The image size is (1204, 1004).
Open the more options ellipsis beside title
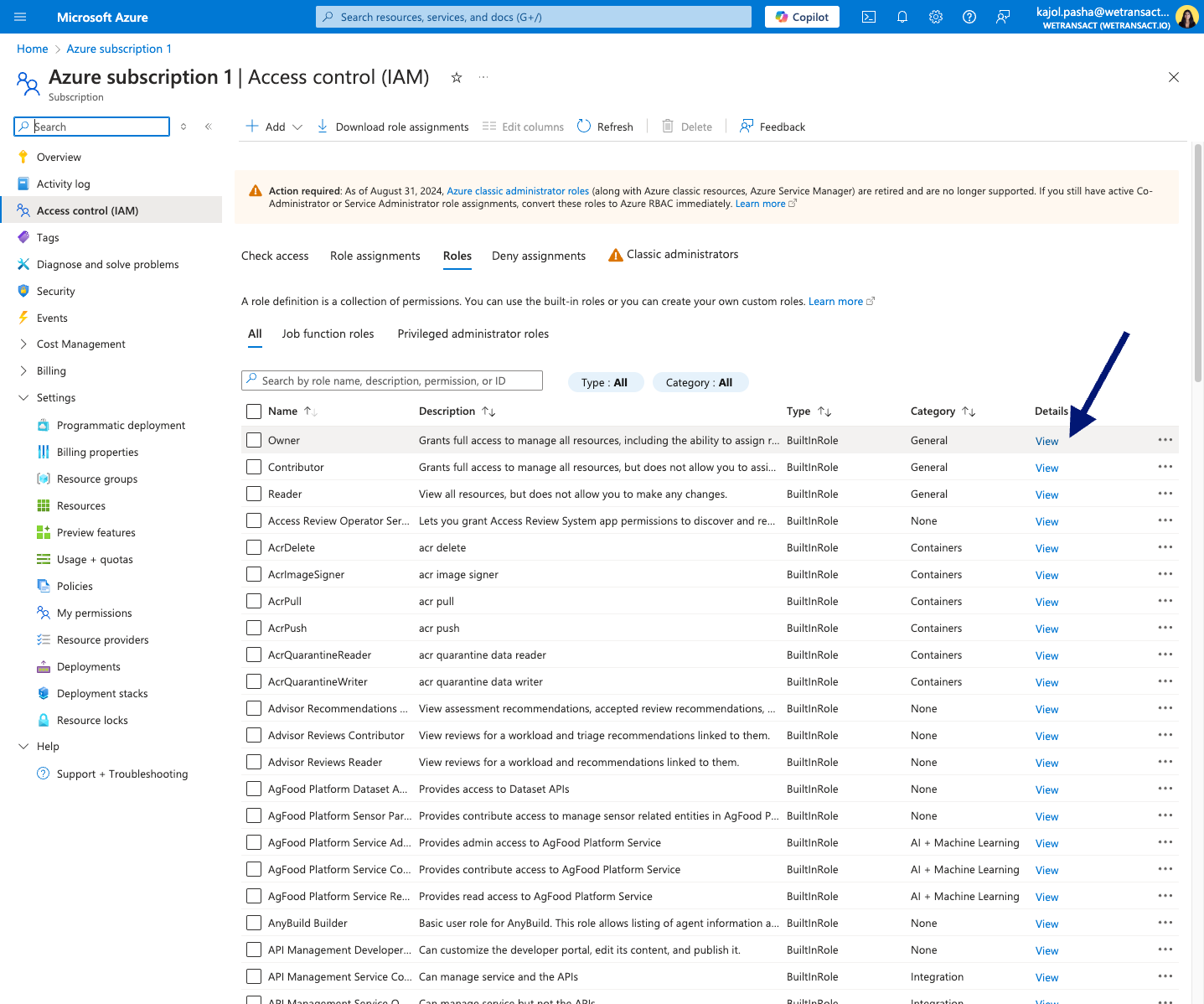point(483,77)
